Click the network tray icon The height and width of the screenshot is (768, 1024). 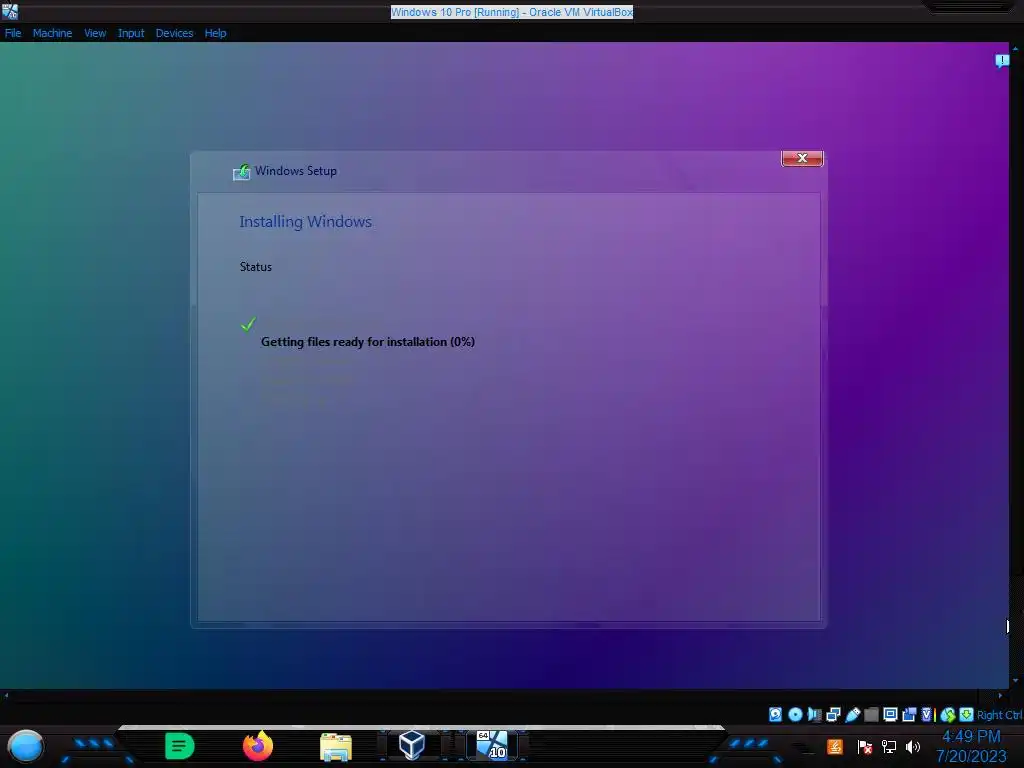click(x=889, y=746)
